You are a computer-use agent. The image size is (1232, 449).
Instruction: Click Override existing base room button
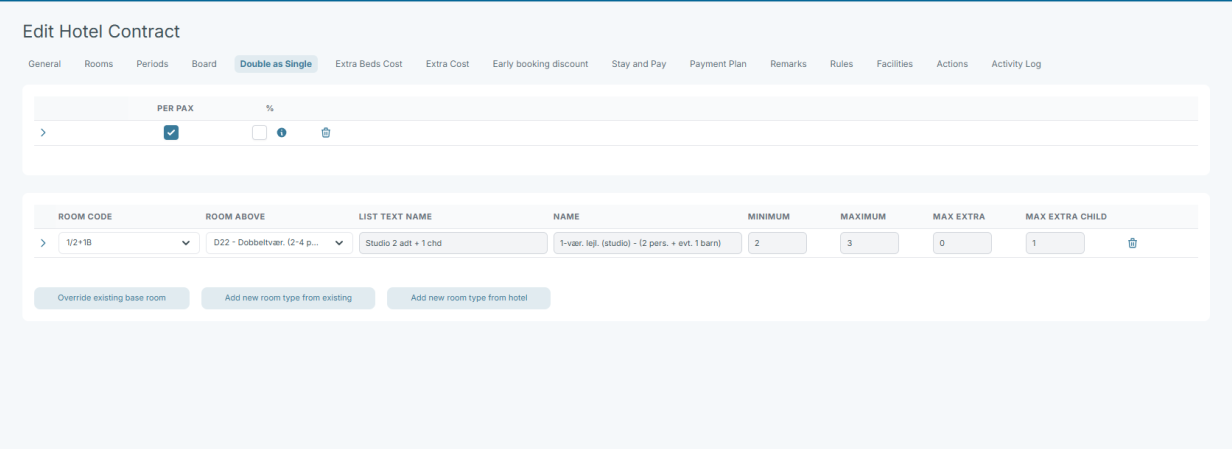[111, 298]
